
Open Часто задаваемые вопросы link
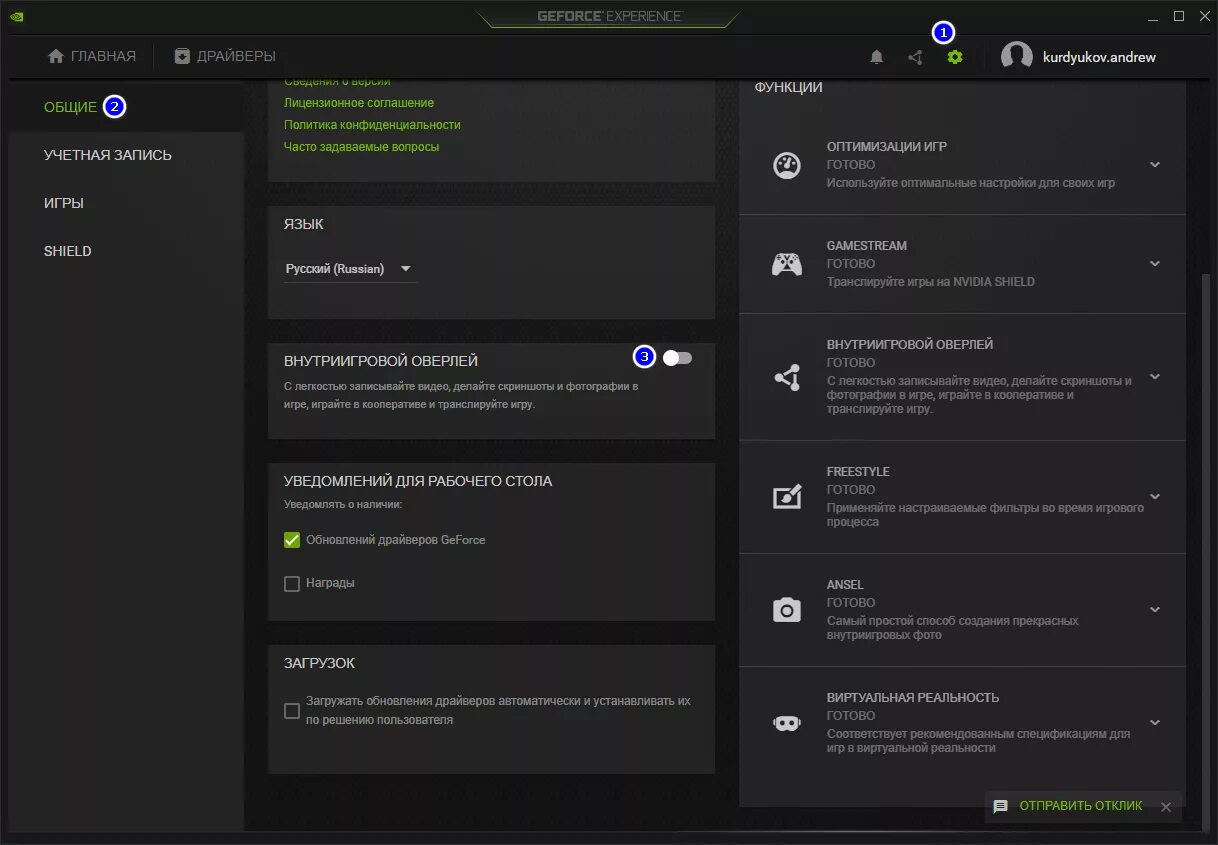point(361,147)
